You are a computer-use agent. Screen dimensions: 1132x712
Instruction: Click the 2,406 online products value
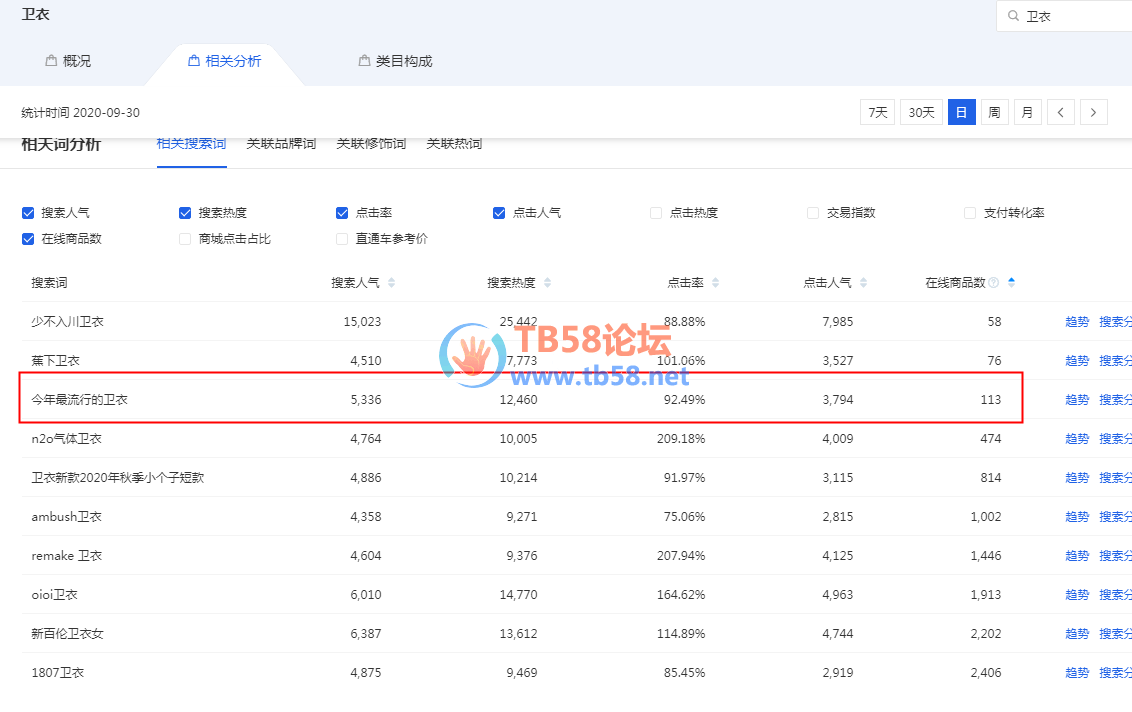coord(986,673)
